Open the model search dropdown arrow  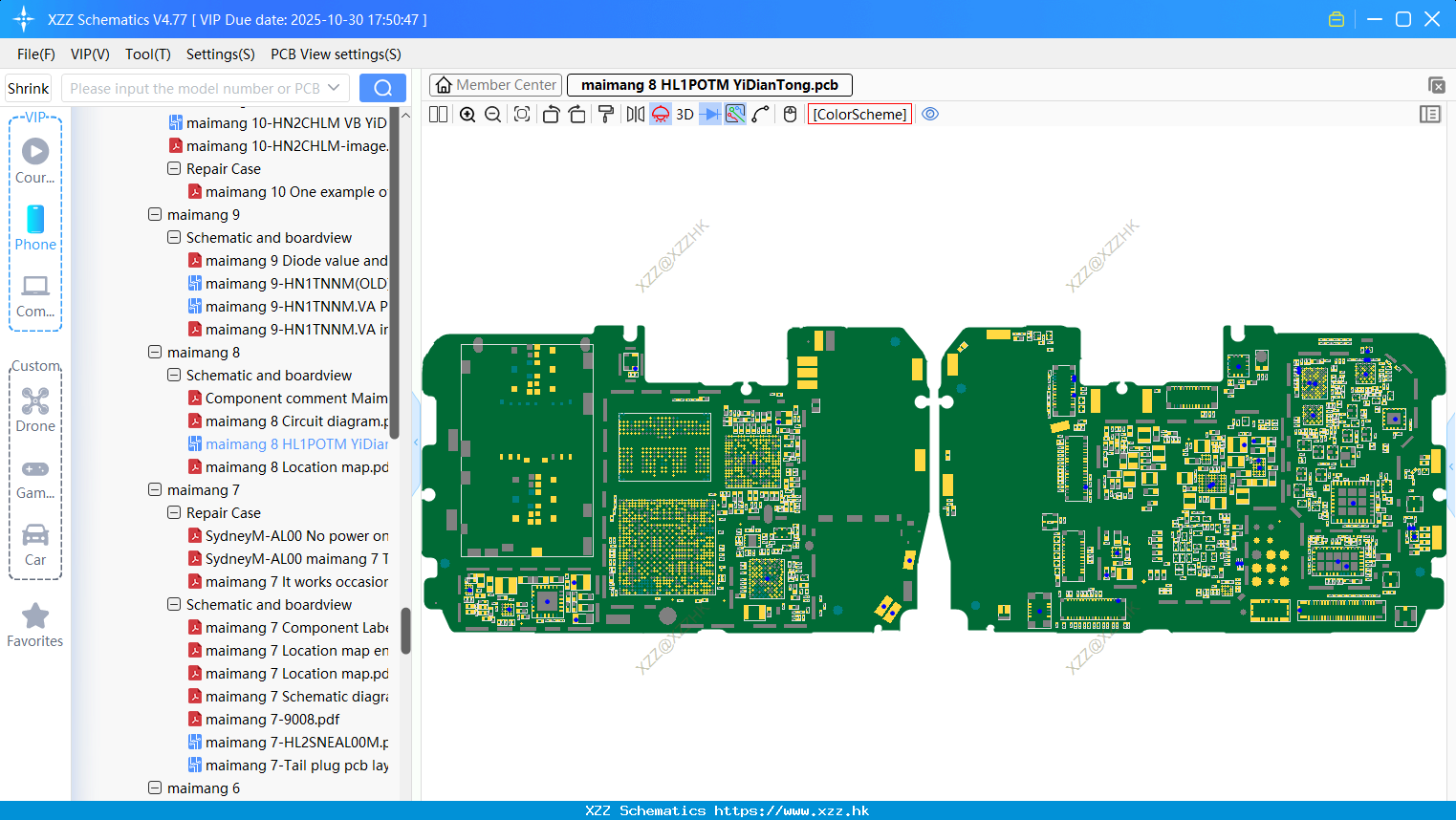tap(334, 89)
